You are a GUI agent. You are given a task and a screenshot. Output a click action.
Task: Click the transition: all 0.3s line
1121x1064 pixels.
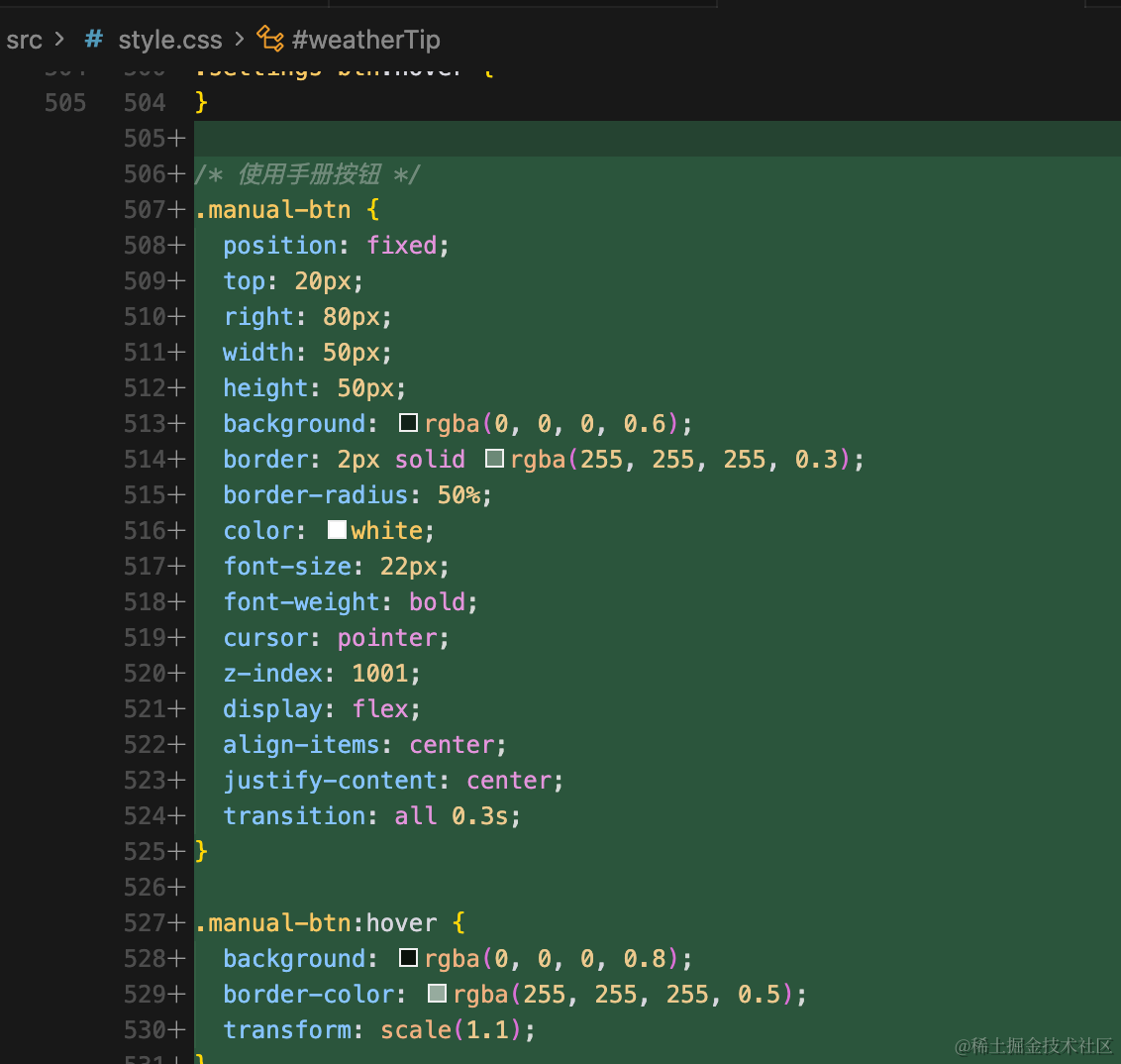(371, 816)
